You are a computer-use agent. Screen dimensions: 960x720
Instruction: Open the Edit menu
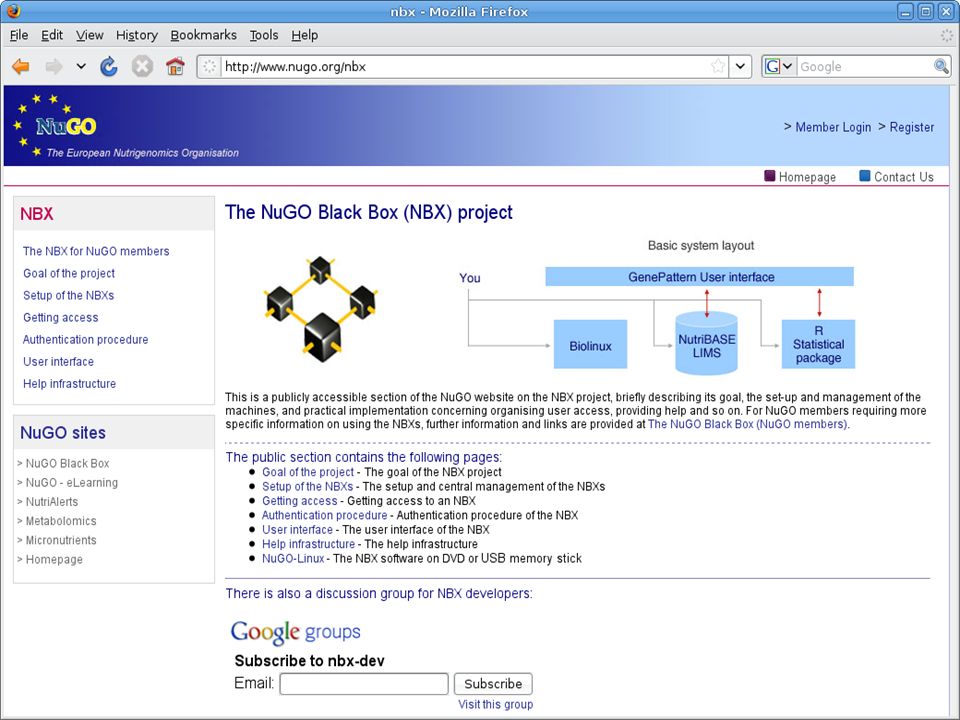tap(52, 35)
